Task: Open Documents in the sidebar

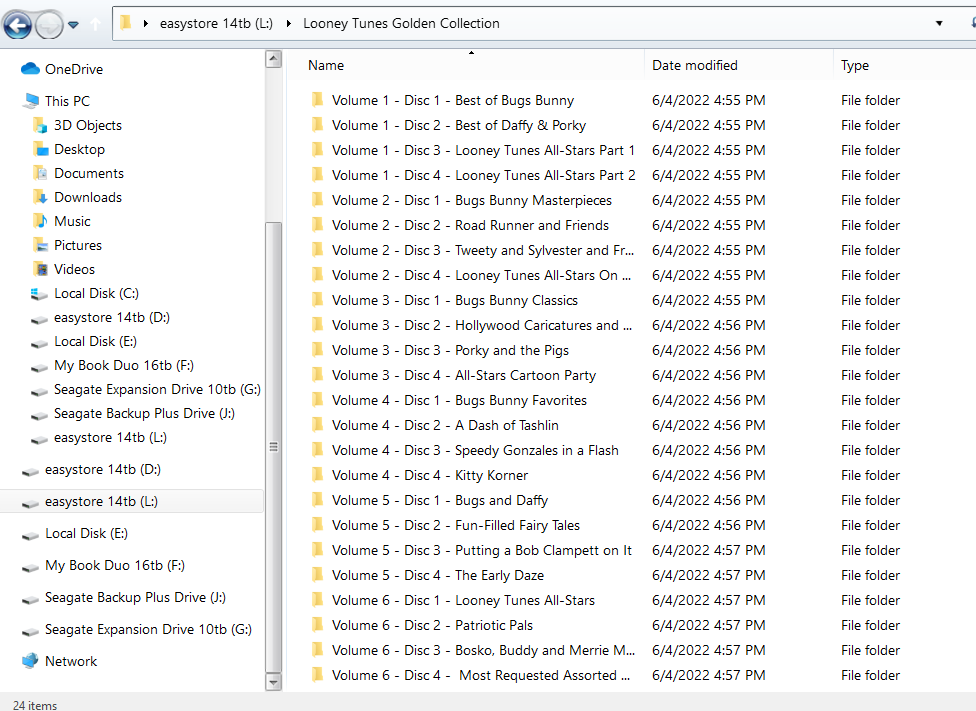Action: coord(89,173)
